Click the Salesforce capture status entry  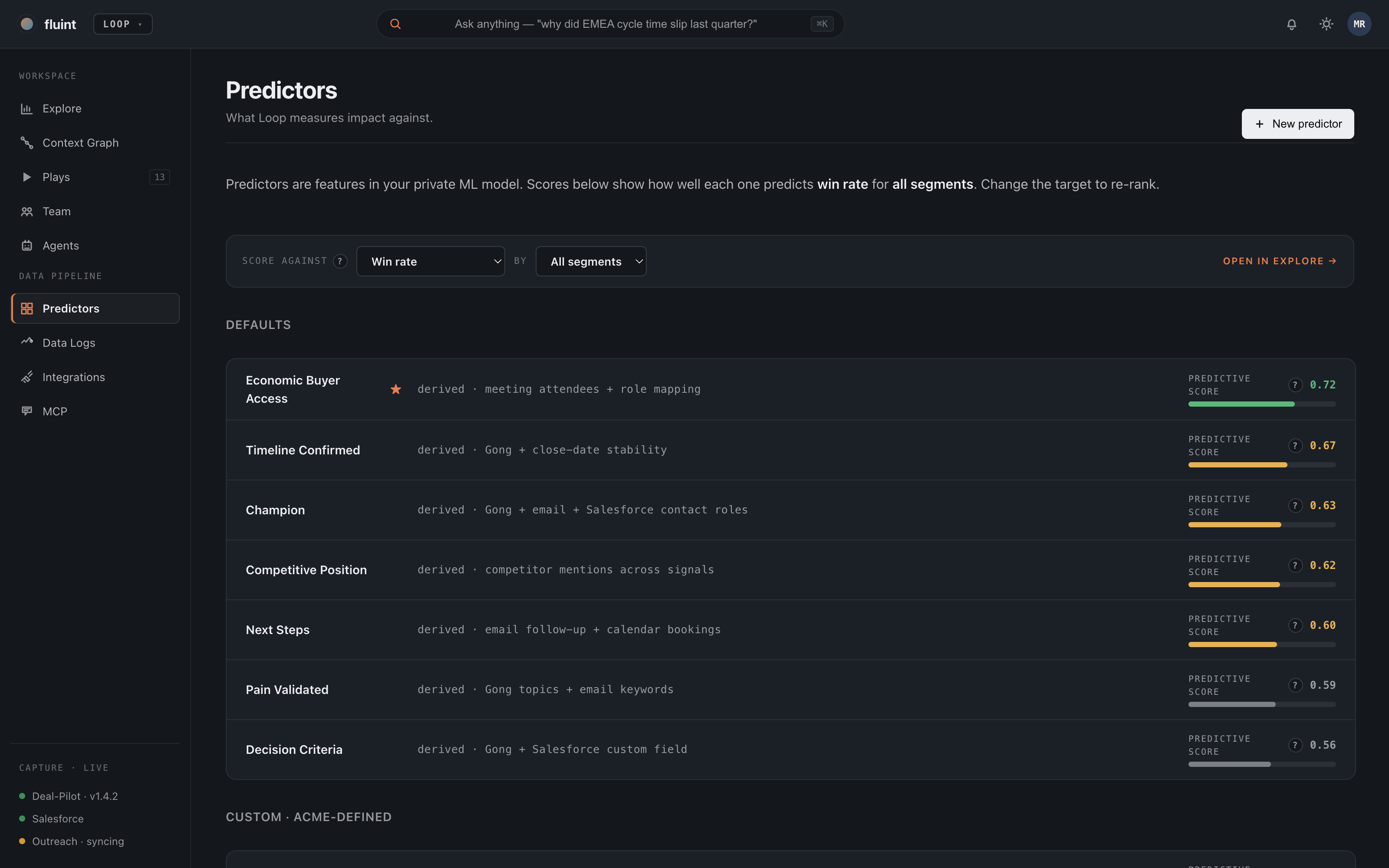[52, 819]
